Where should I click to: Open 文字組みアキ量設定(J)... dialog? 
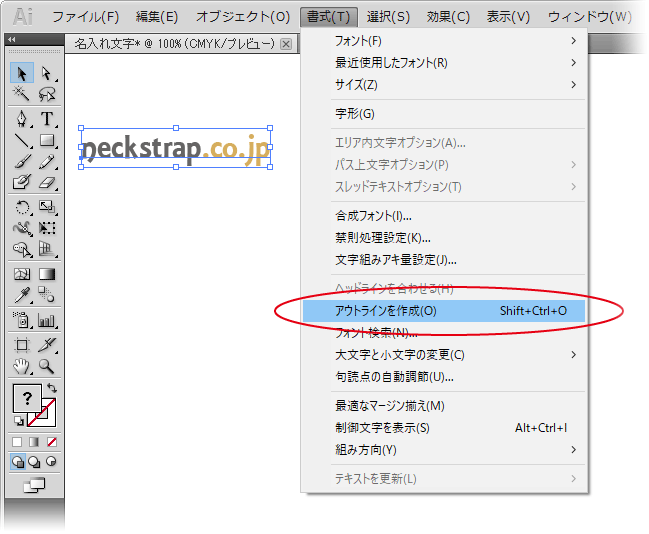coord(443,260)
